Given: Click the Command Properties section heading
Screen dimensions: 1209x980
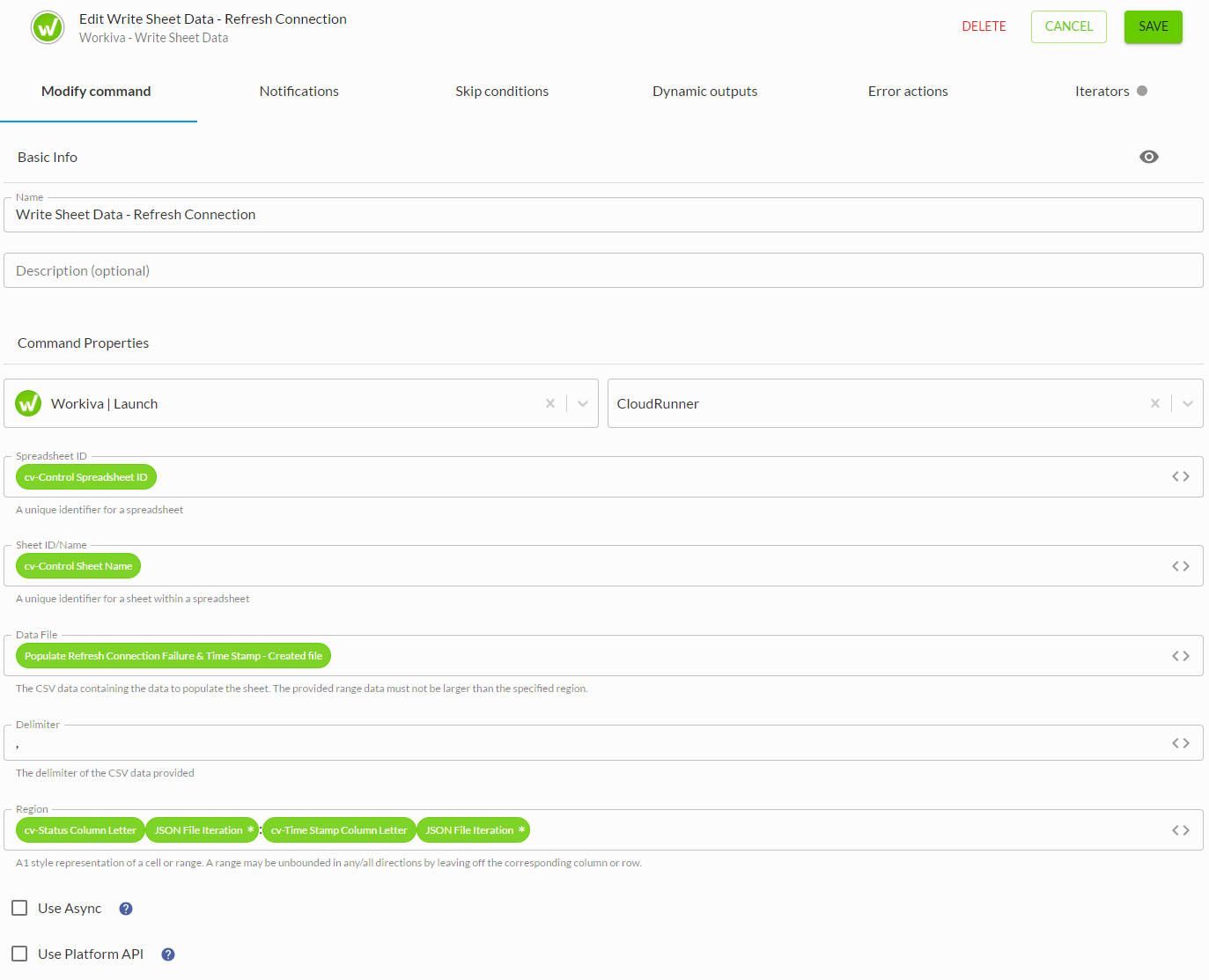Looking at the screenshot, I should click(x=84, y=343).
